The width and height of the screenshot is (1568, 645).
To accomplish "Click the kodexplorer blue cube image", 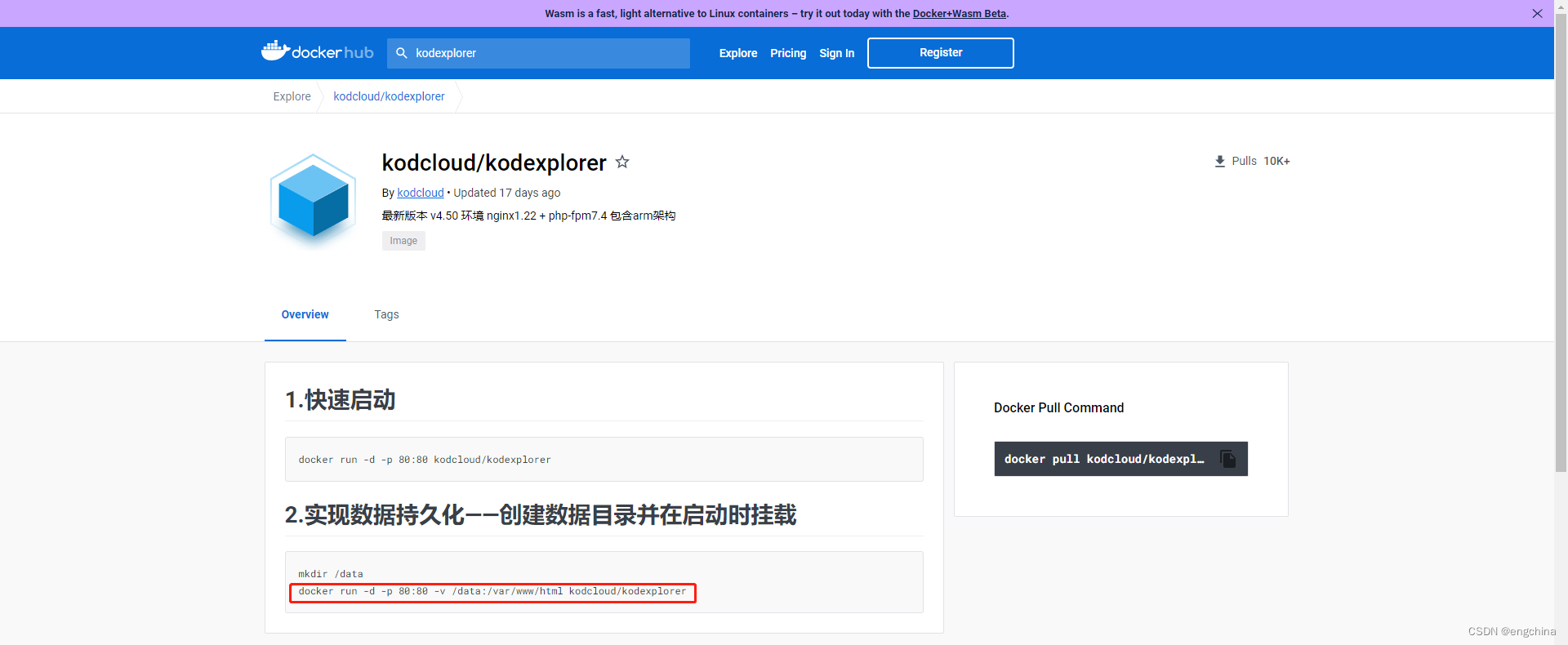I will pos(313,200).
